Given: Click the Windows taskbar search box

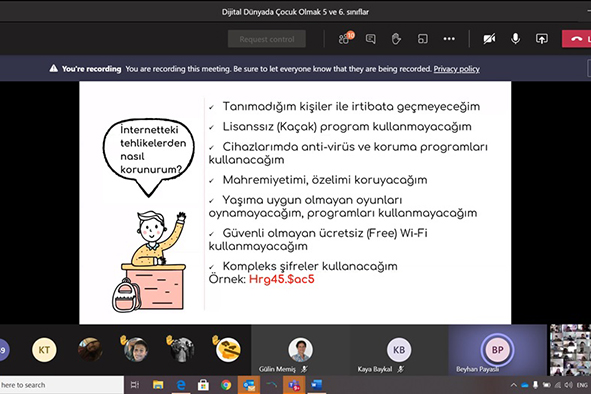Looking at the screenshot, I should (62, 385).
